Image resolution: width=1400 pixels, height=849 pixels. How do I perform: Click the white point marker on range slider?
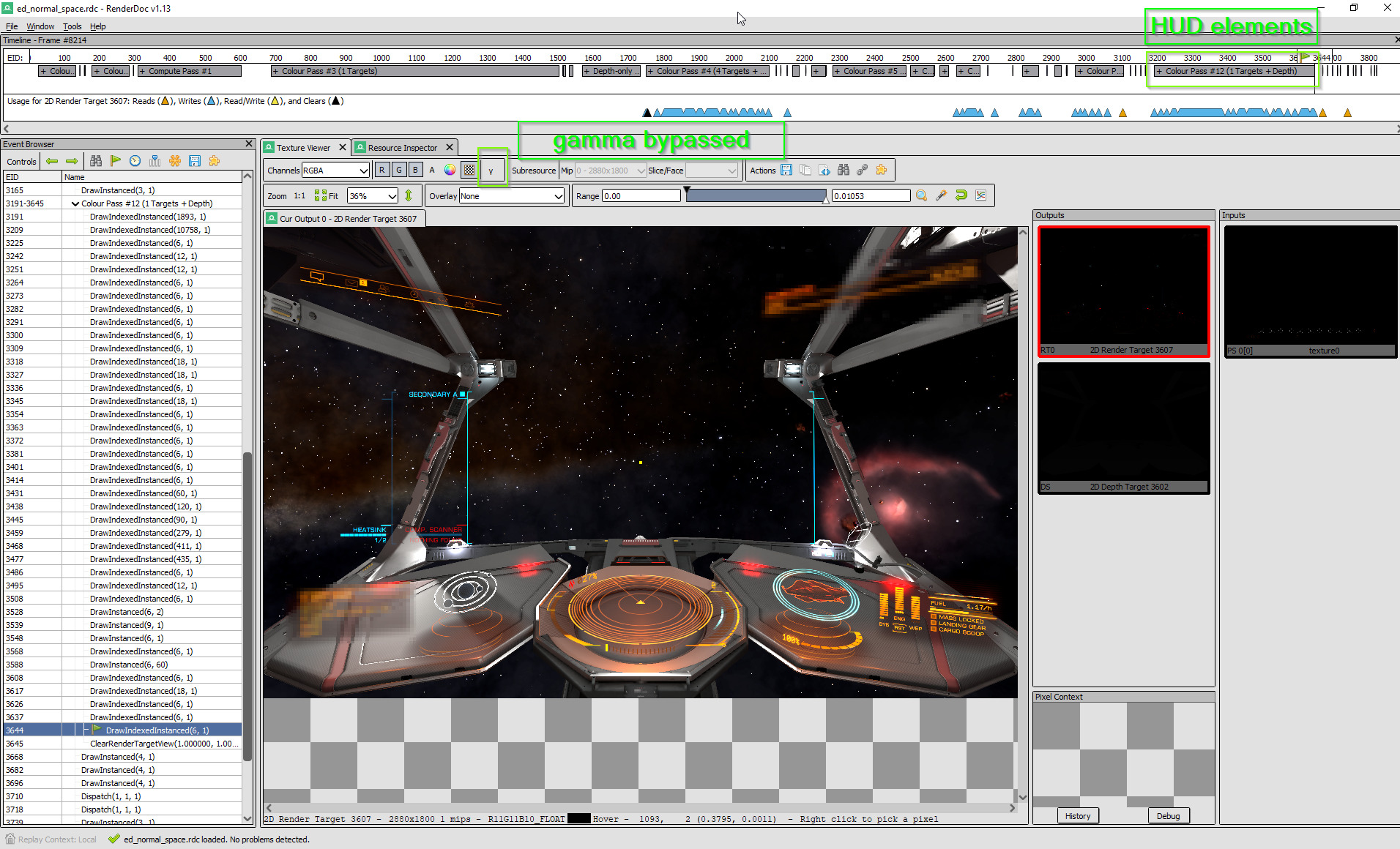point(826,201)
